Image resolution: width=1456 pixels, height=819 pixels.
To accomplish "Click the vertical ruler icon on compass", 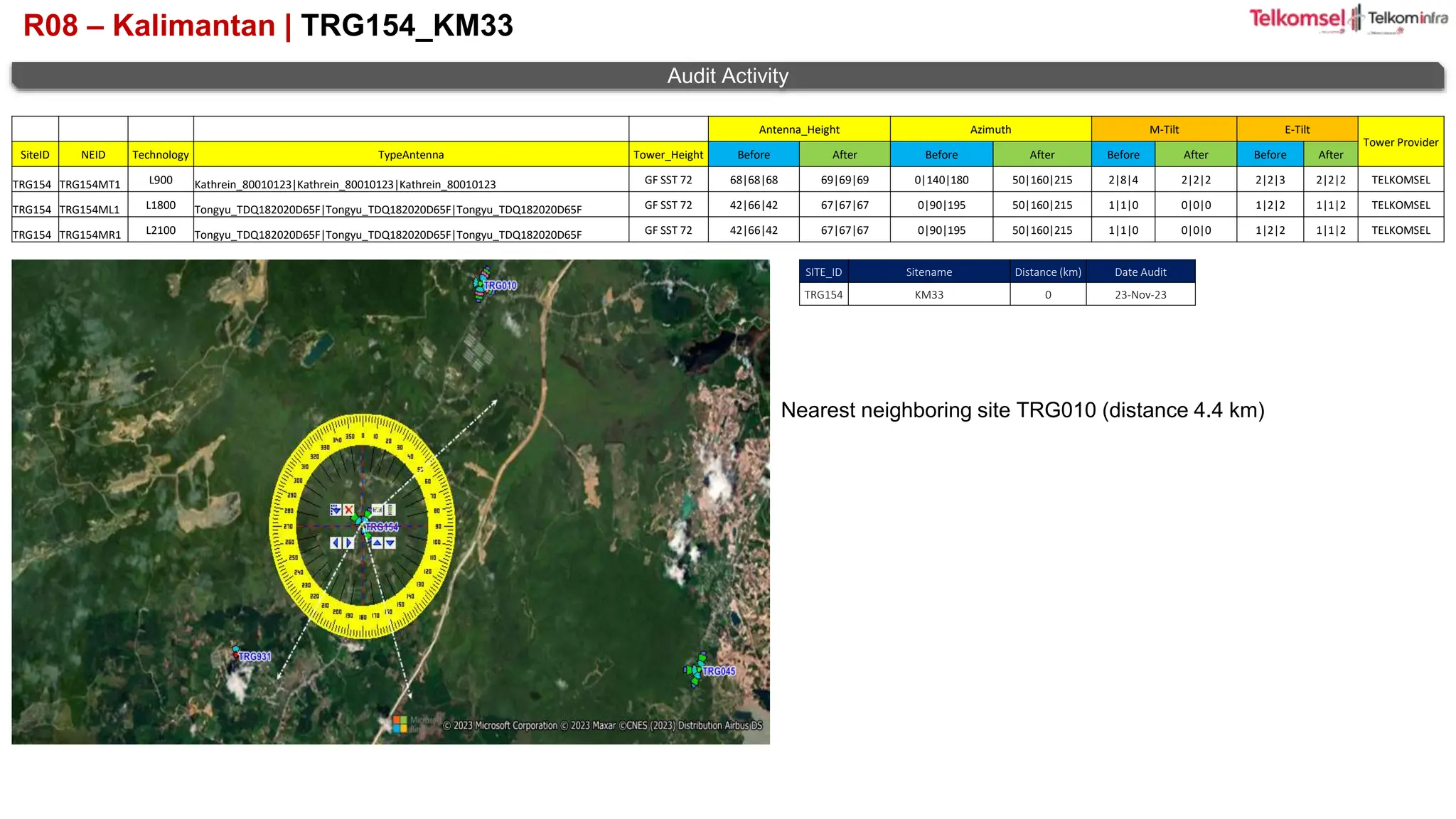I will [x=390, y=510].
